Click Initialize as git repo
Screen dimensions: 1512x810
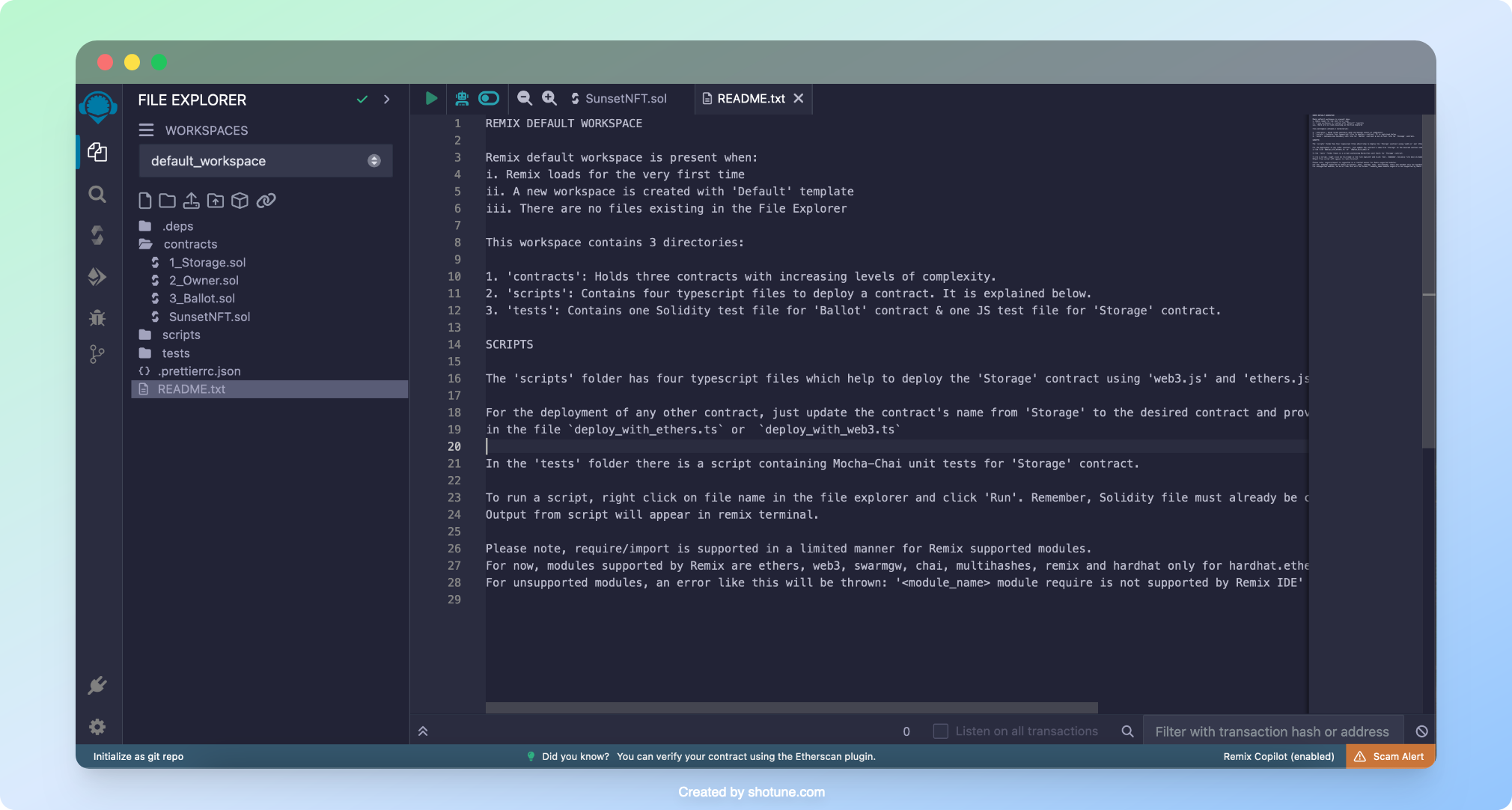[138, 756]
